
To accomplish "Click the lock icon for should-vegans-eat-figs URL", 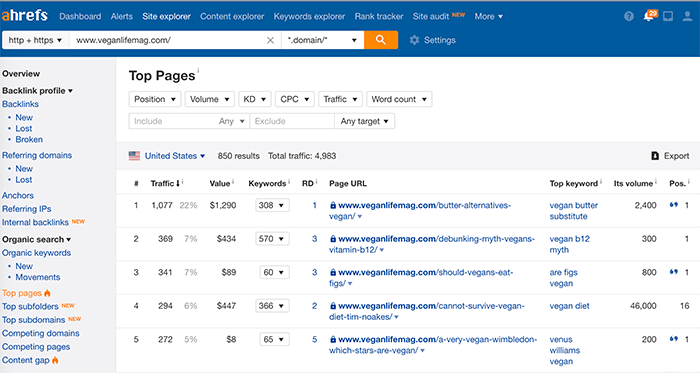I will (333, 272).
